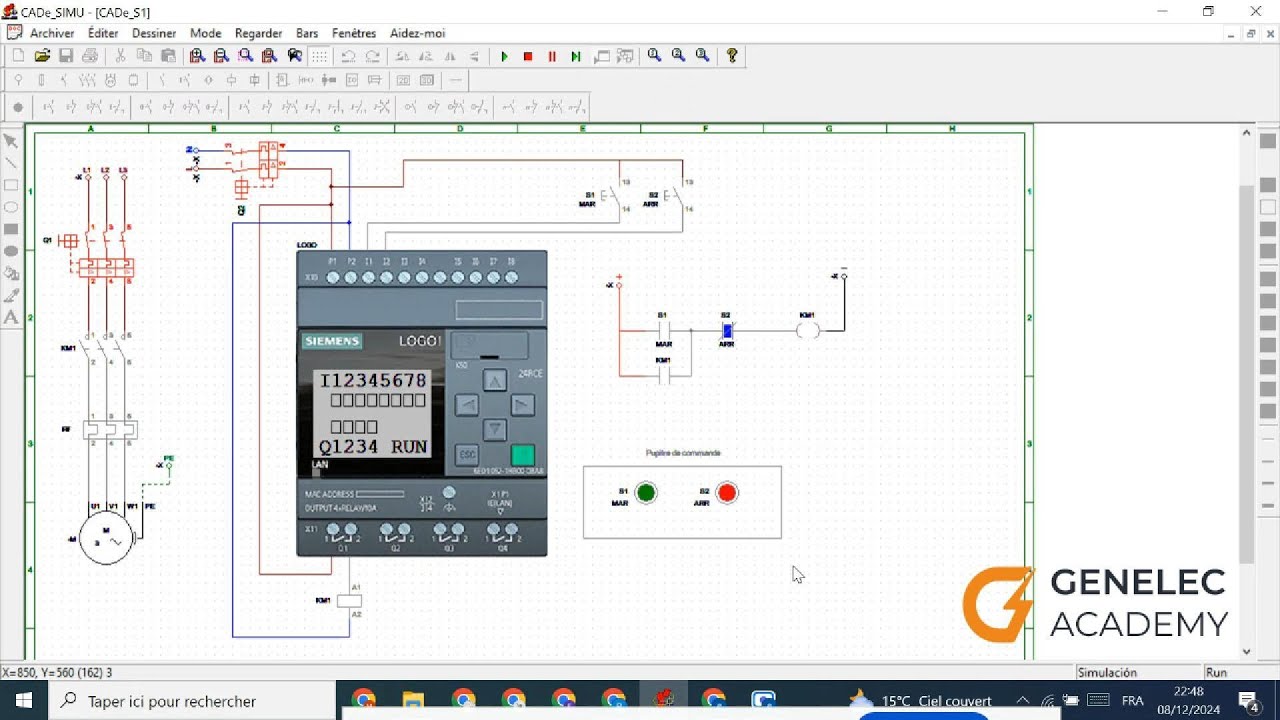Save the schematic with the floppy disk icon
1280x720 pixels.
pyautogui.click(x=66, y=56)
